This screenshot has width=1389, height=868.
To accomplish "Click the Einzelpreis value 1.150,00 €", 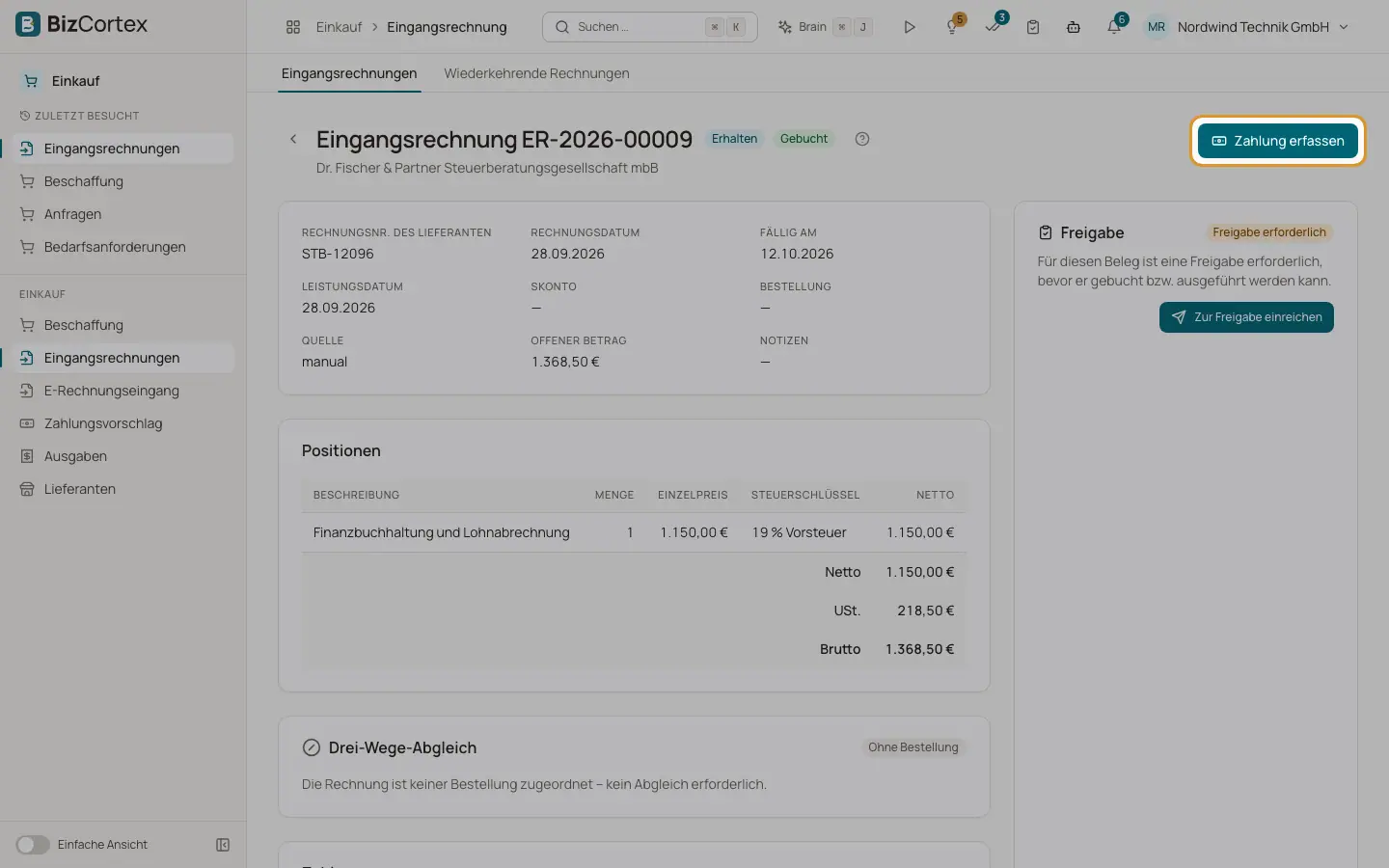I will 694,532.
